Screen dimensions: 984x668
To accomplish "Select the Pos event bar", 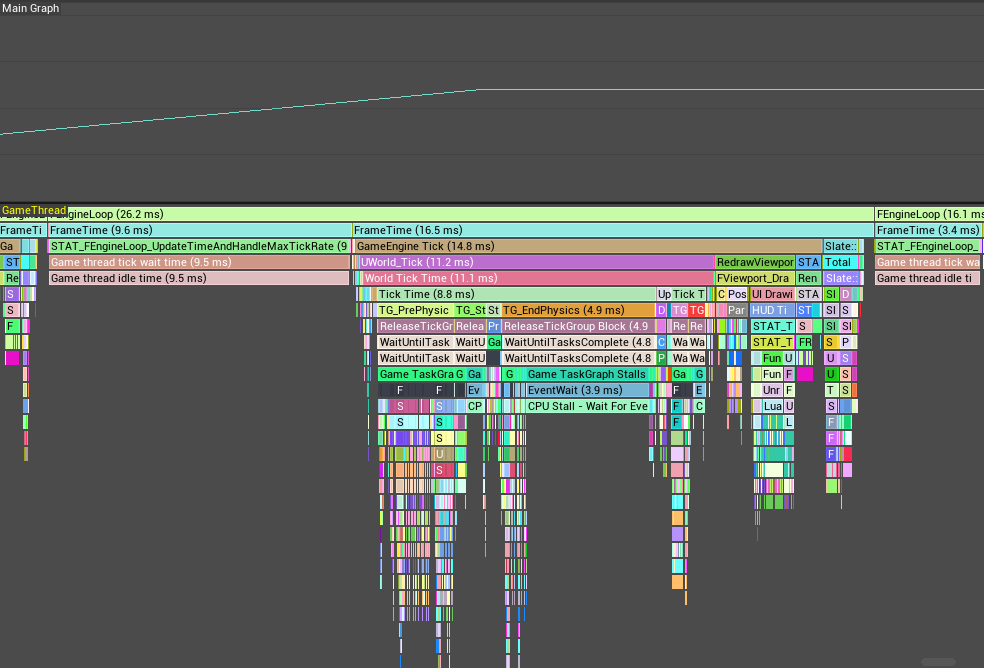I will point(737,294).
